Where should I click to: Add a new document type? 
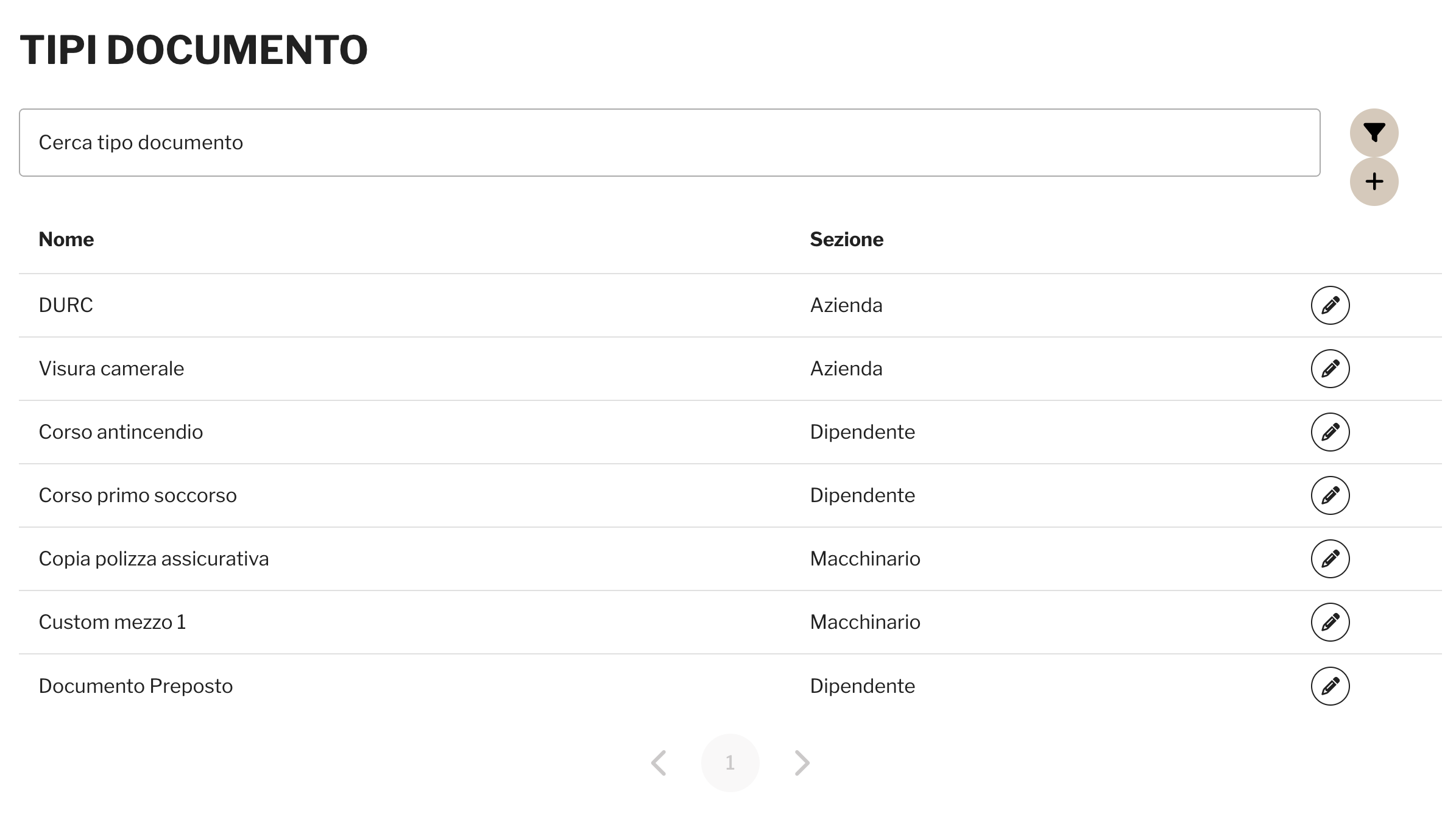pyautogui.click(x=1374, y=182)
